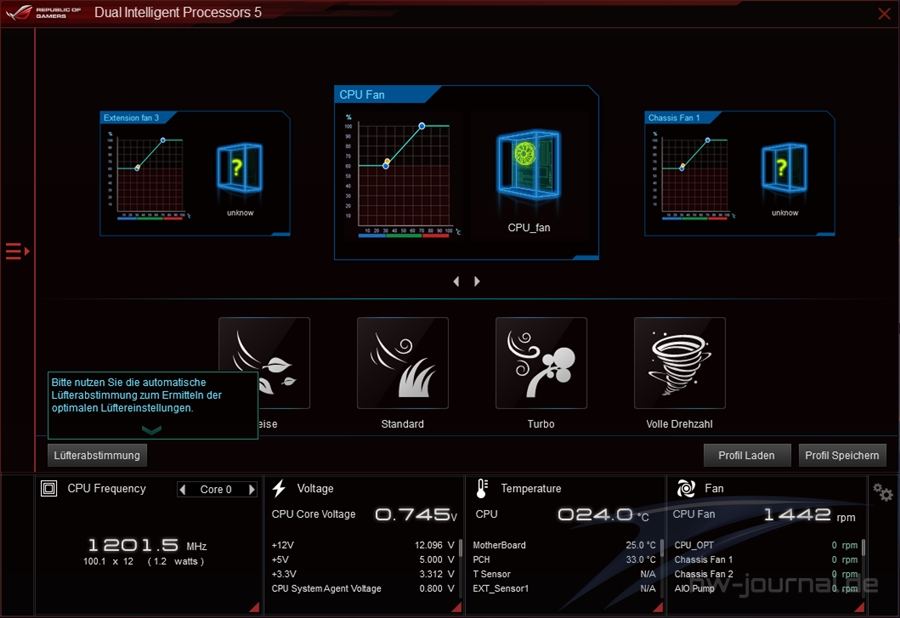900x618 pixels.
Task: Click the top curve point on Extension fan 3 graph
Action: coord(163,140)
